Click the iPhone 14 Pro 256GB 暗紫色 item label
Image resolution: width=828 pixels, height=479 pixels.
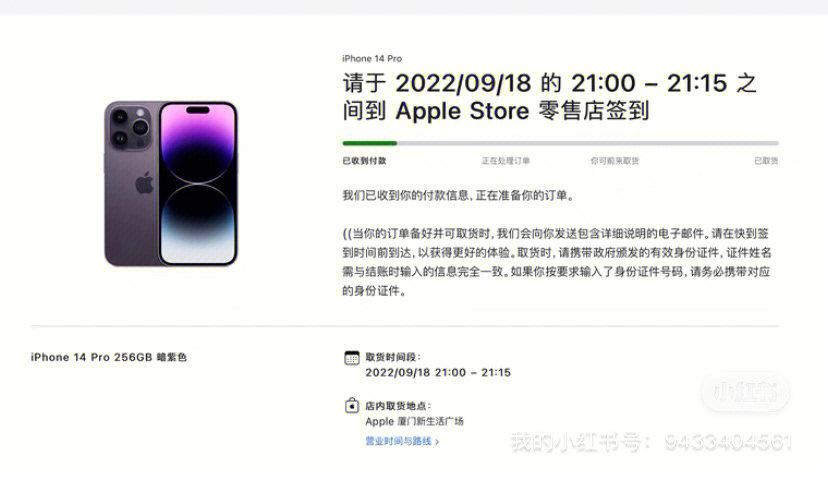coord(109,357)
